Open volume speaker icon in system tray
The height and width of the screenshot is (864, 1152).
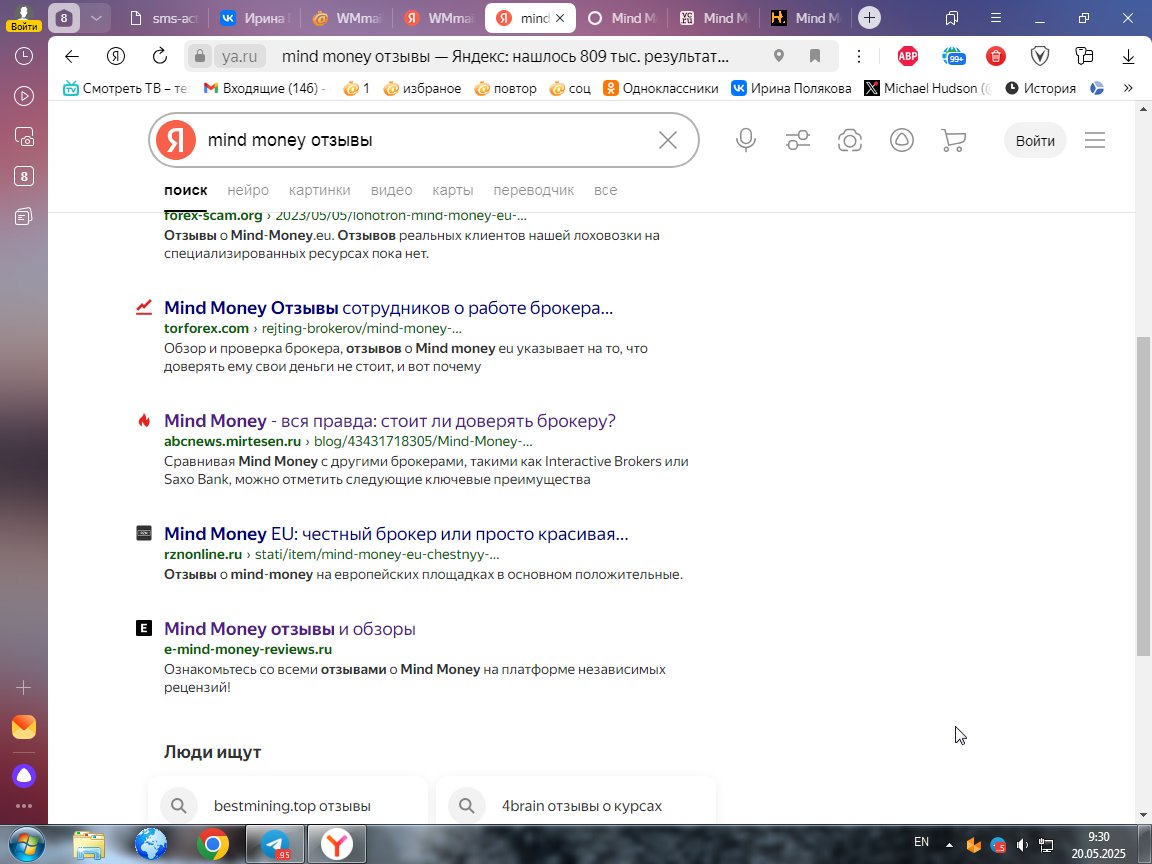click(1022, 846)
